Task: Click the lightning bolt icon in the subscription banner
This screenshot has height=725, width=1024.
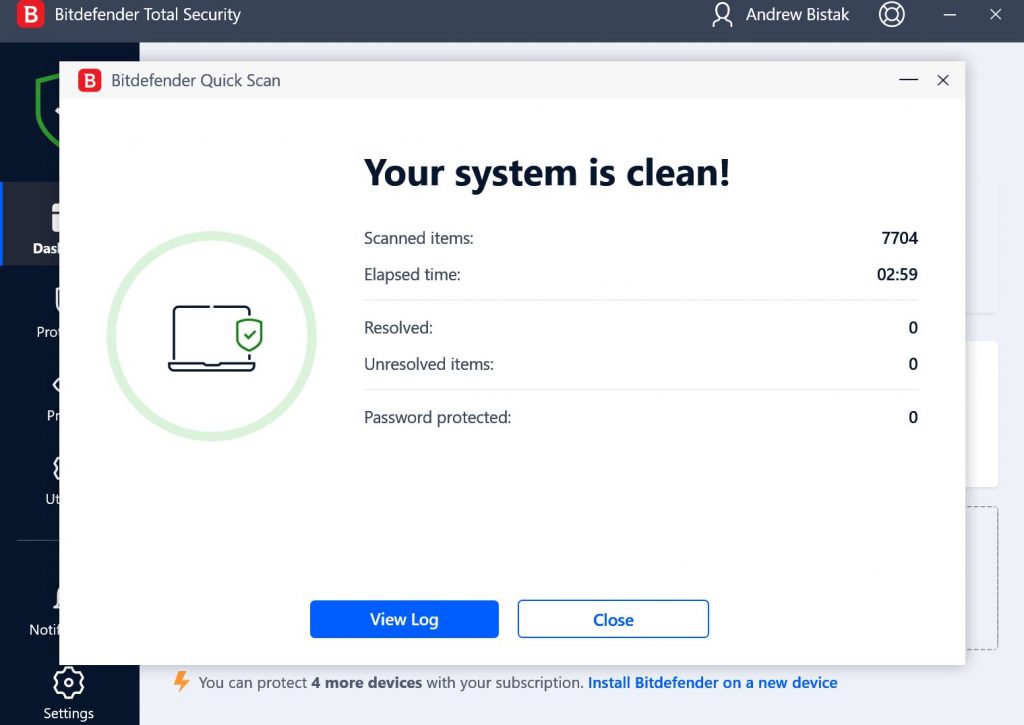Action: point(181,682)
